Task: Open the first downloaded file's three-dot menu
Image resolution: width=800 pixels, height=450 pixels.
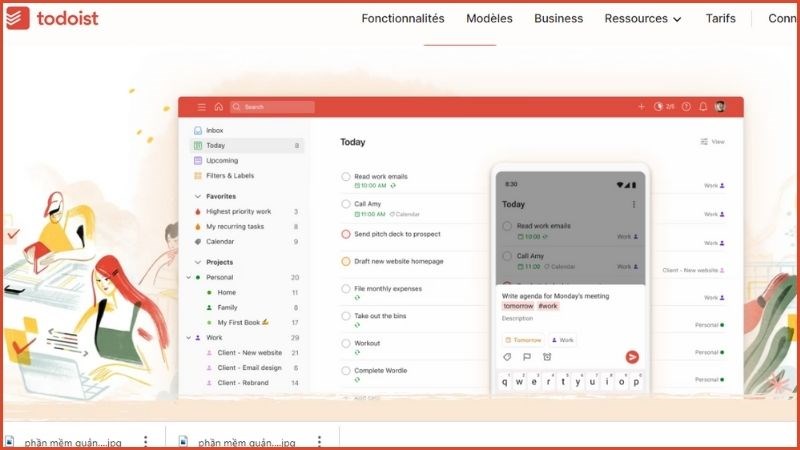Action: 146,441
